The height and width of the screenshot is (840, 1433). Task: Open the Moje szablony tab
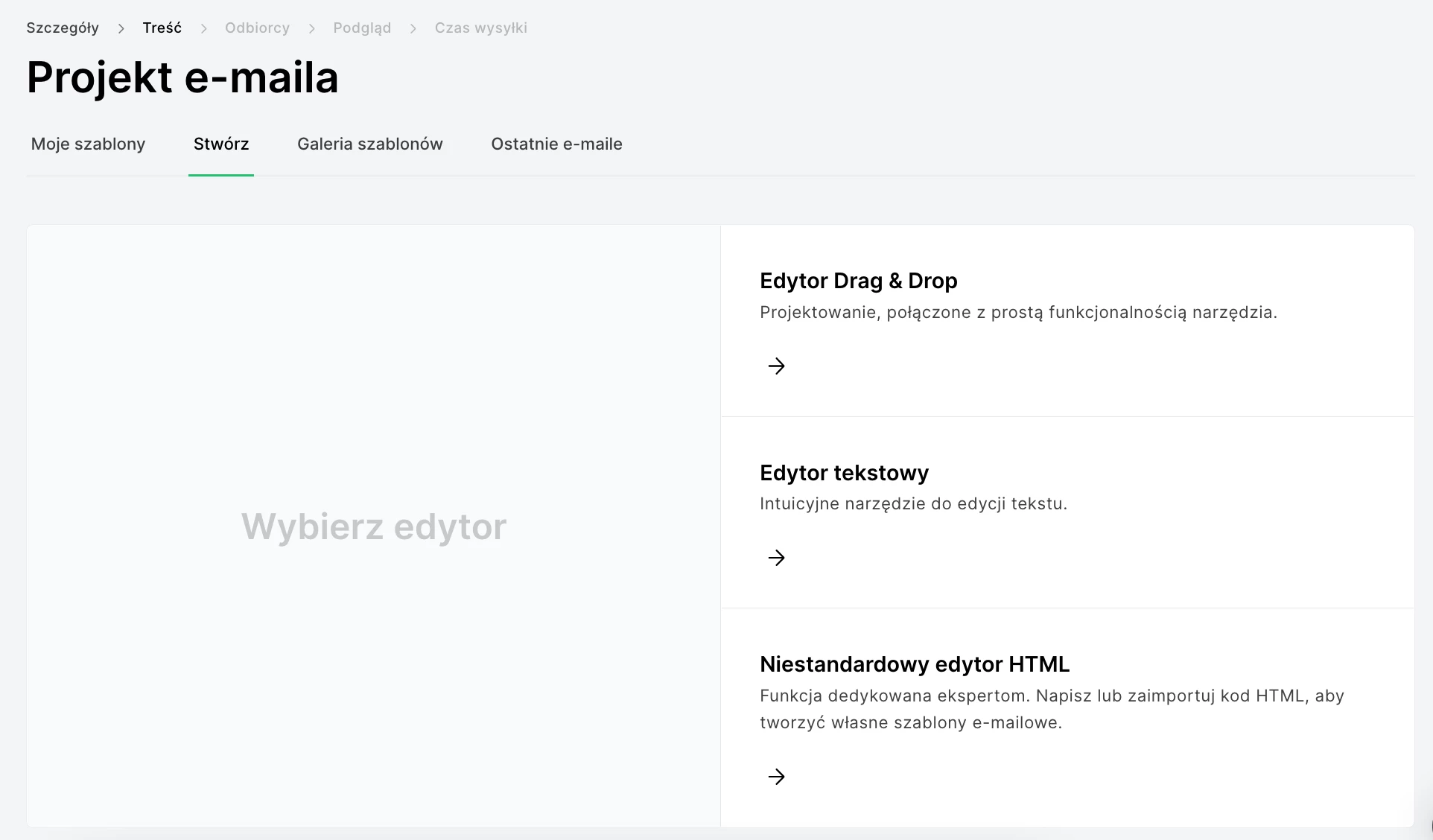tap(88, 144)
